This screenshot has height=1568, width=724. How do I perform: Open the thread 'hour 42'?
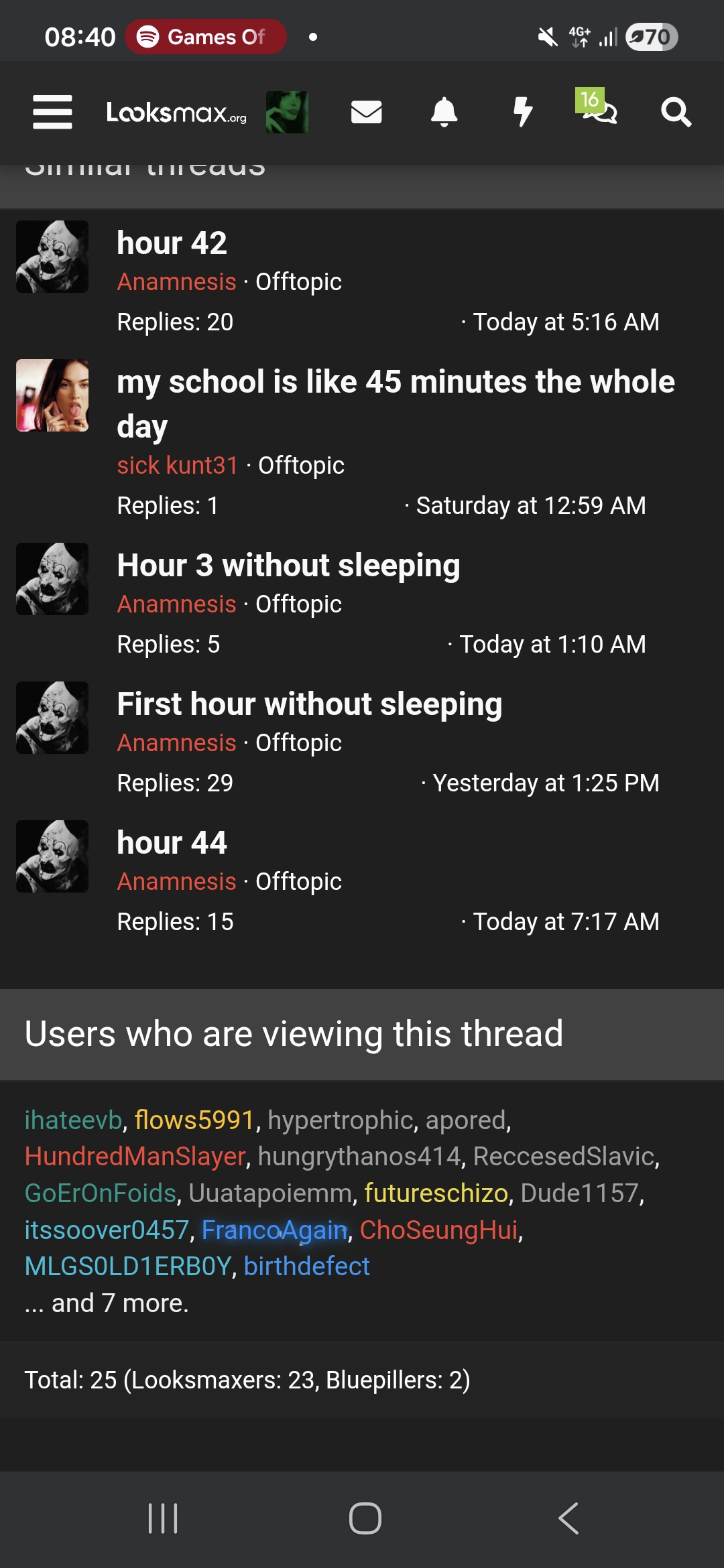tap(172, 243)
